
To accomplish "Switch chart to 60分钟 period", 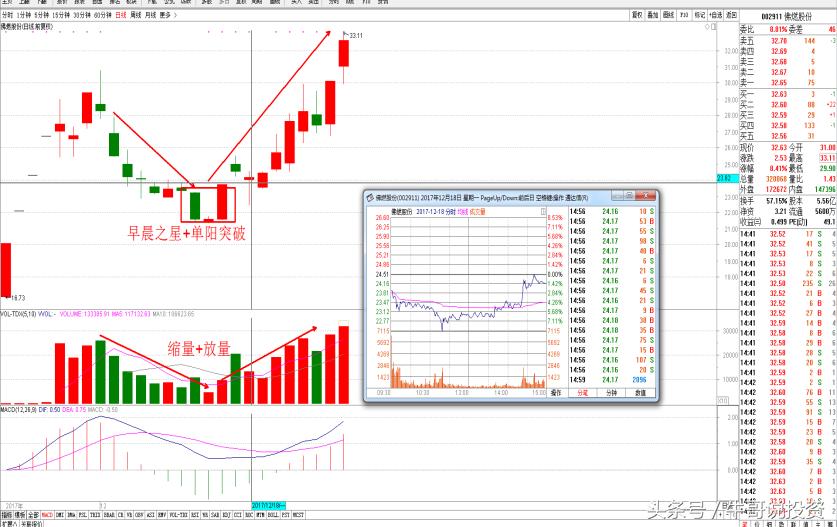I will coord(102,15).
